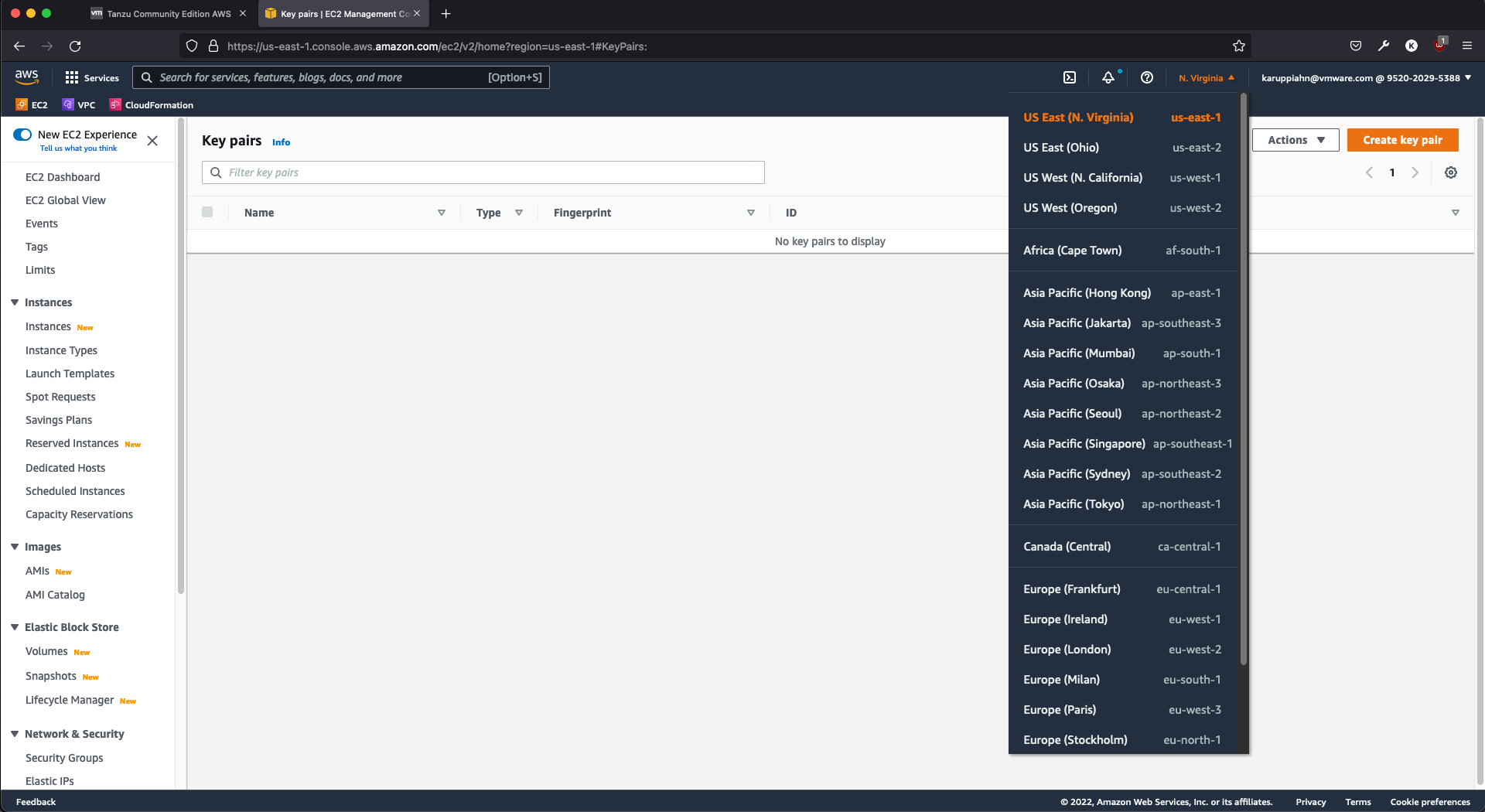Image resolution: width=1485 pixels, height=812 pixels.
Task: Collapse the N. Virginia region selector
Action: coord(1207,78)
